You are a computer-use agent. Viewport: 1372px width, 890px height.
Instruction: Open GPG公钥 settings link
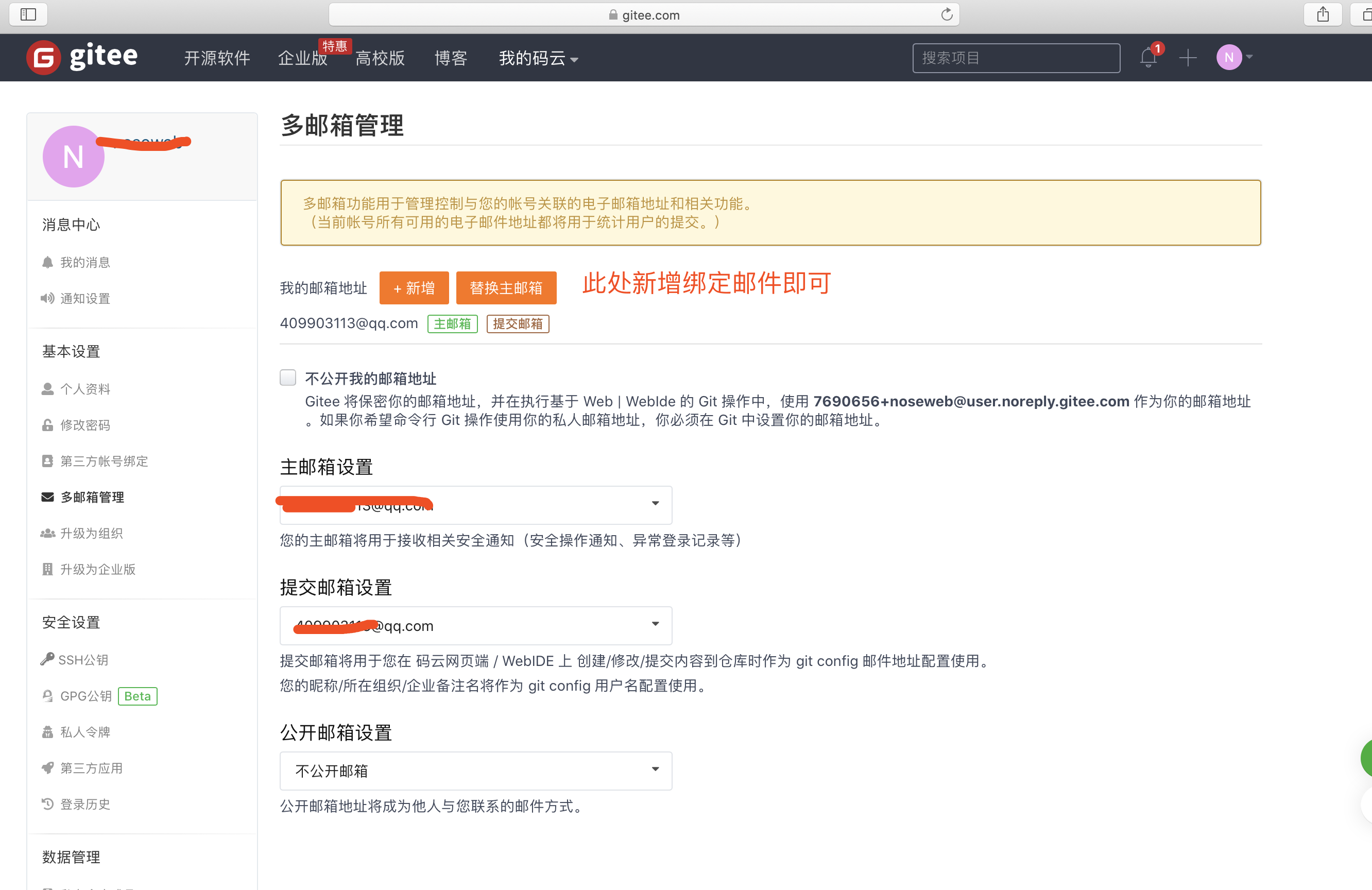pyautogui.click(x=86, y=696)
